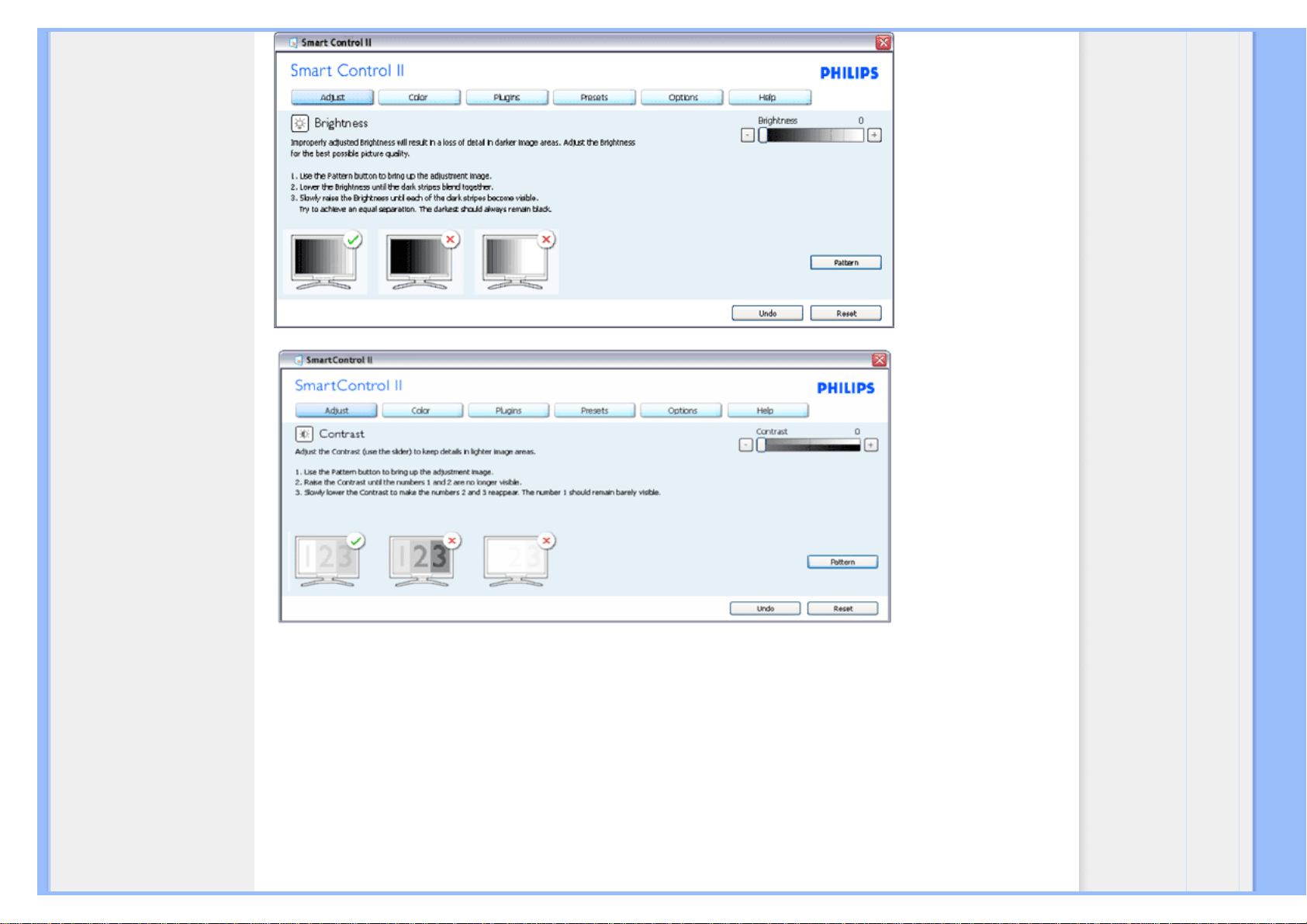Increase Contrast with the plus button
1307x924 pixels.
871,445
